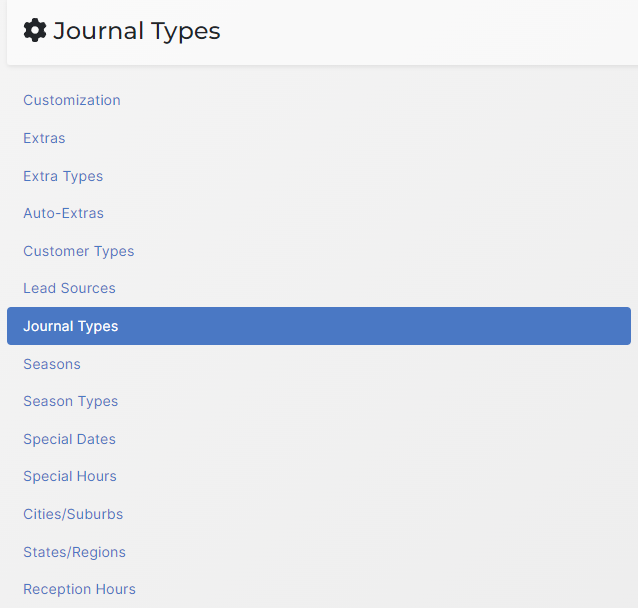Go to the Extras section
The height and width of the screenshot is (608, 638).
tap(44, 138)
